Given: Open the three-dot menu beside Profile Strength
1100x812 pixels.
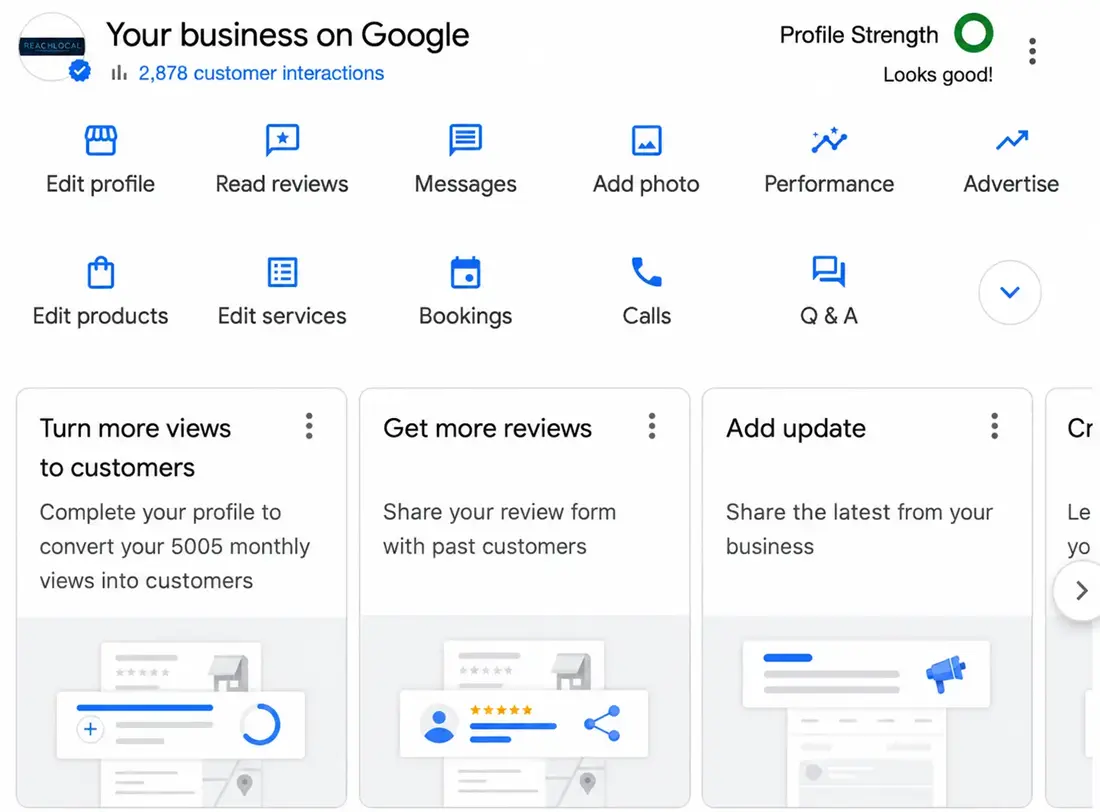Looking at the screenshot, I should pyautogui.click(x=1032, y=51).
